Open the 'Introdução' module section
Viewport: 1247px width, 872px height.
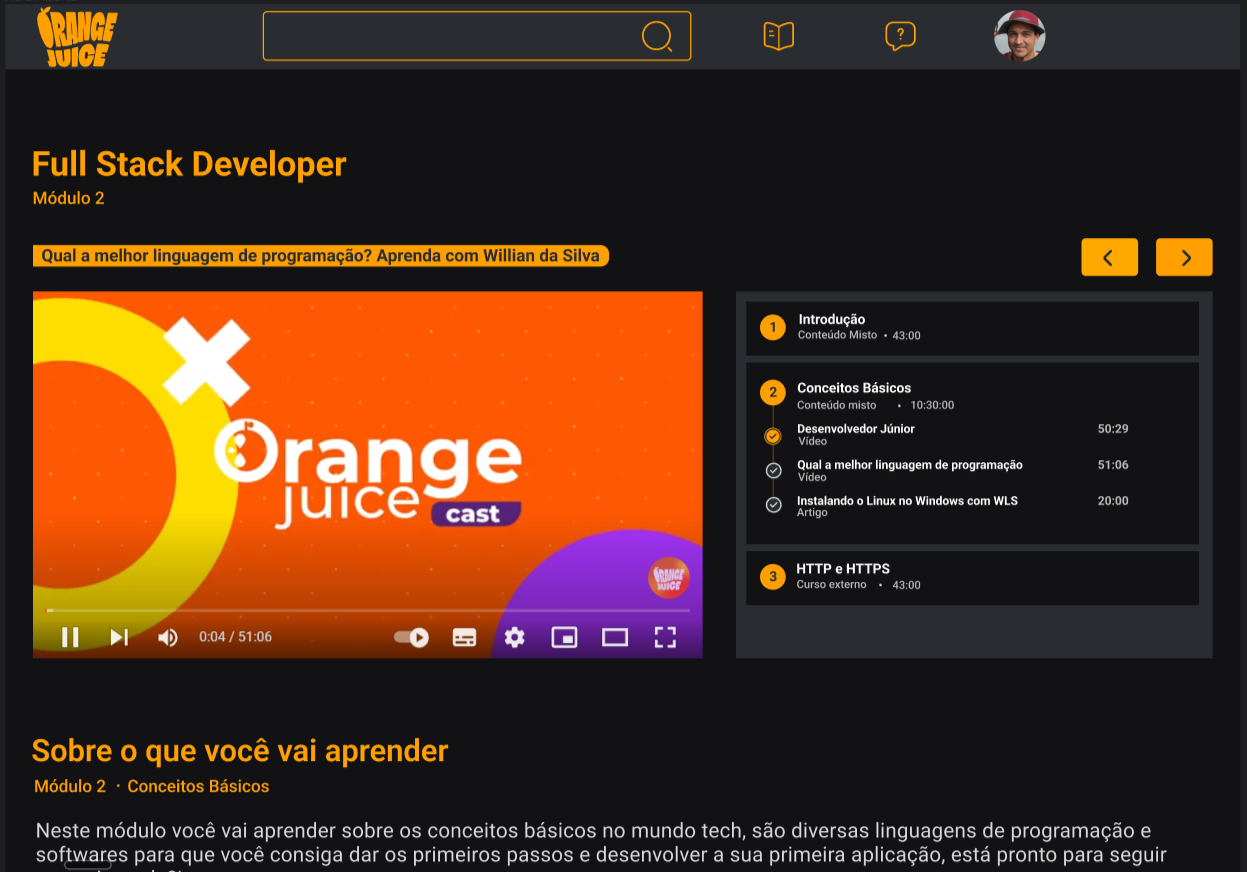971,328
